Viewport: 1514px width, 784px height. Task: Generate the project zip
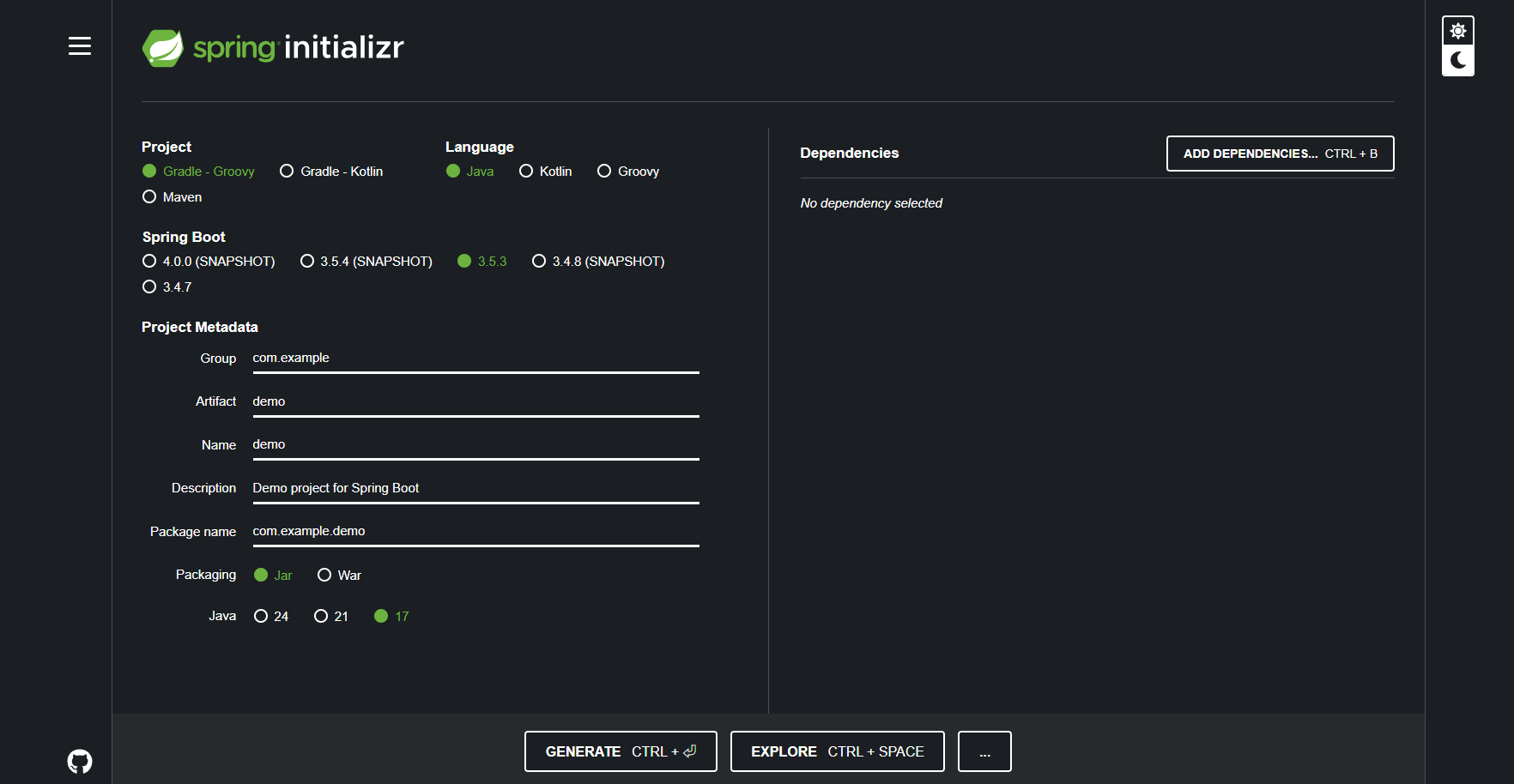[621, 751]
